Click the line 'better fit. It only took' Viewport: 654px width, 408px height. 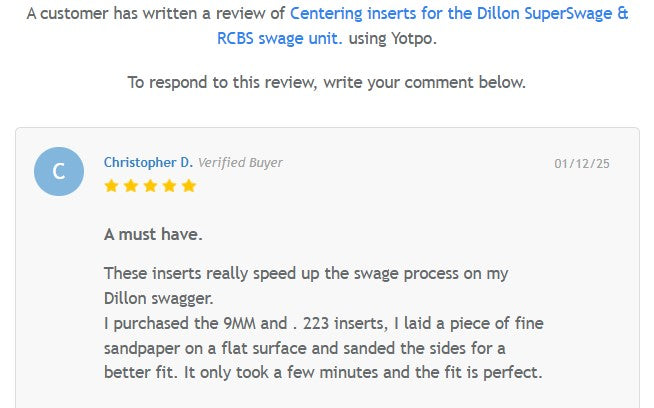pyautogui.click(x=322, y=372)
